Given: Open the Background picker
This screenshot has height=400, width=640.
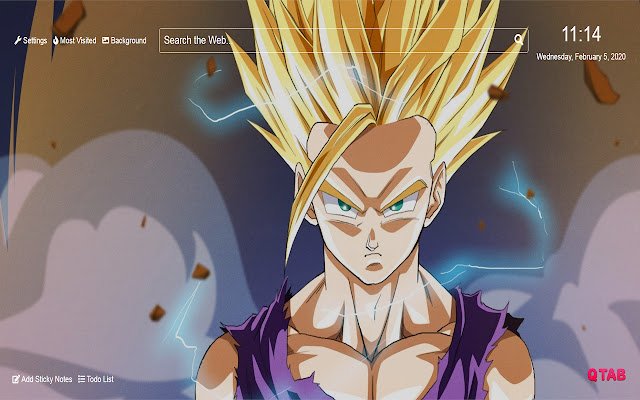Looking at the screenshot, I should 124,40.
